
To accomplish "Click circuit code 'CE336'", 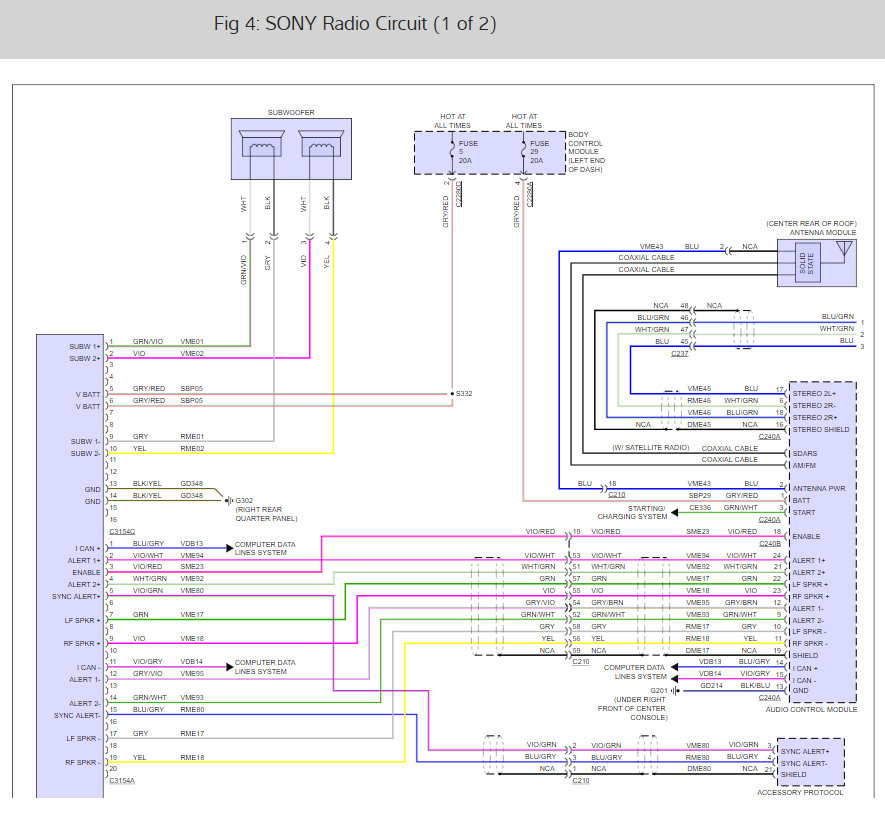I will pos(700,507).
